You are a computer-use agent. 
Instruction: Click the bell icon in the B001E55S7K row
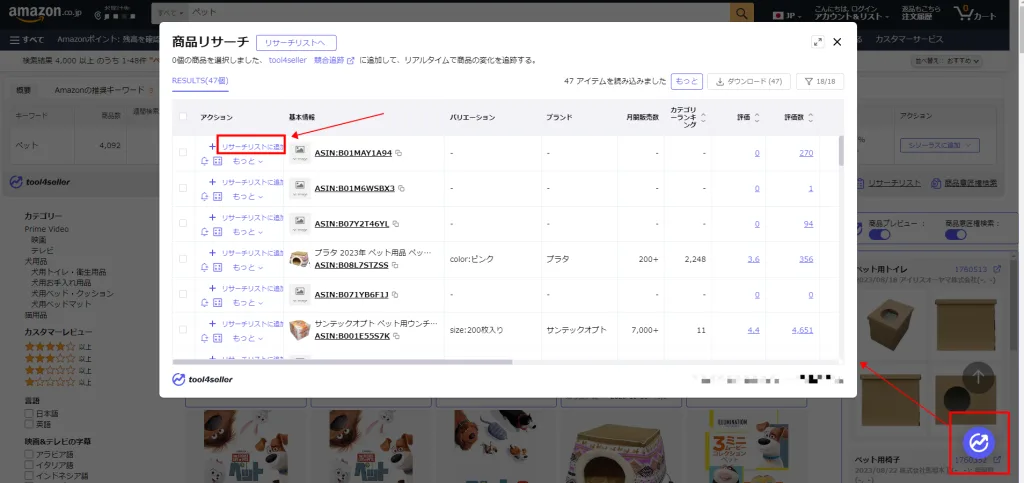coord(205,337)
